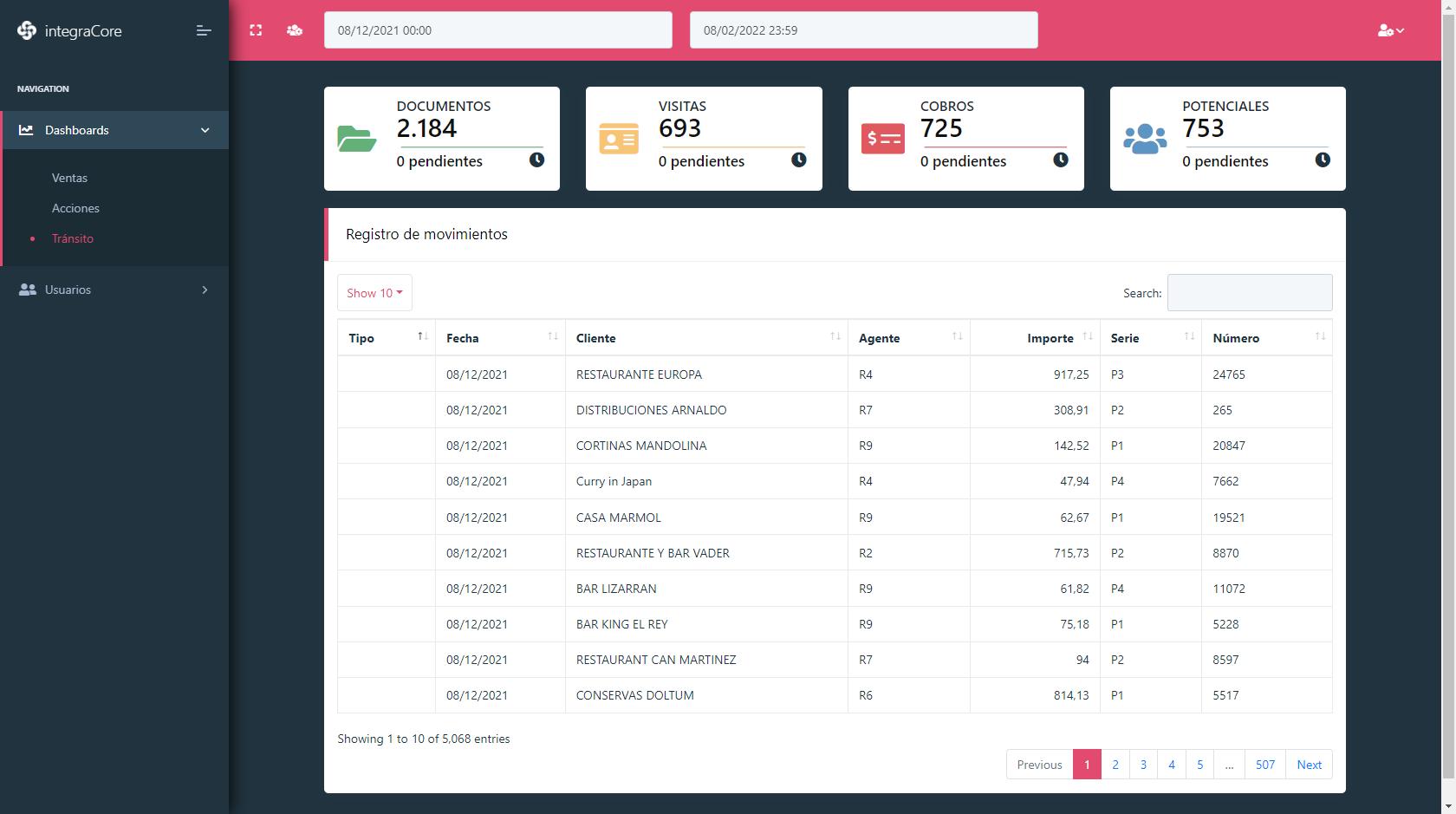This screenshot has height=814, width=1456.
Task: Click the clock icon on Cobros card
Action: pos(1061,160)
